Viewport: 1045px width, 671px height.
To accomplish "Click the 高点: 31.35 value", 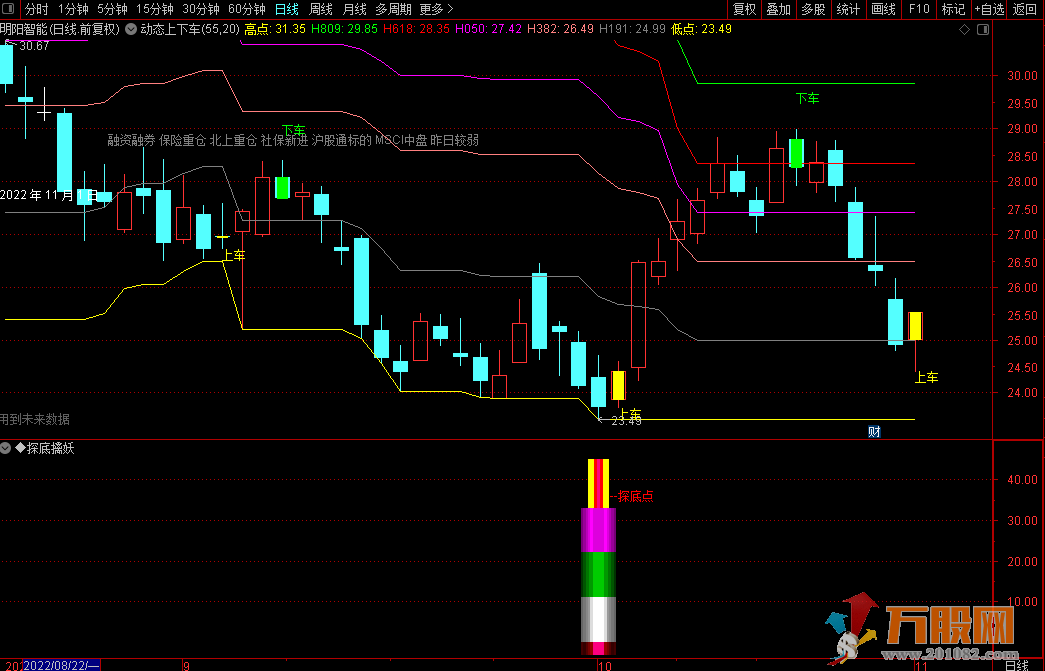I will [275, 29].
